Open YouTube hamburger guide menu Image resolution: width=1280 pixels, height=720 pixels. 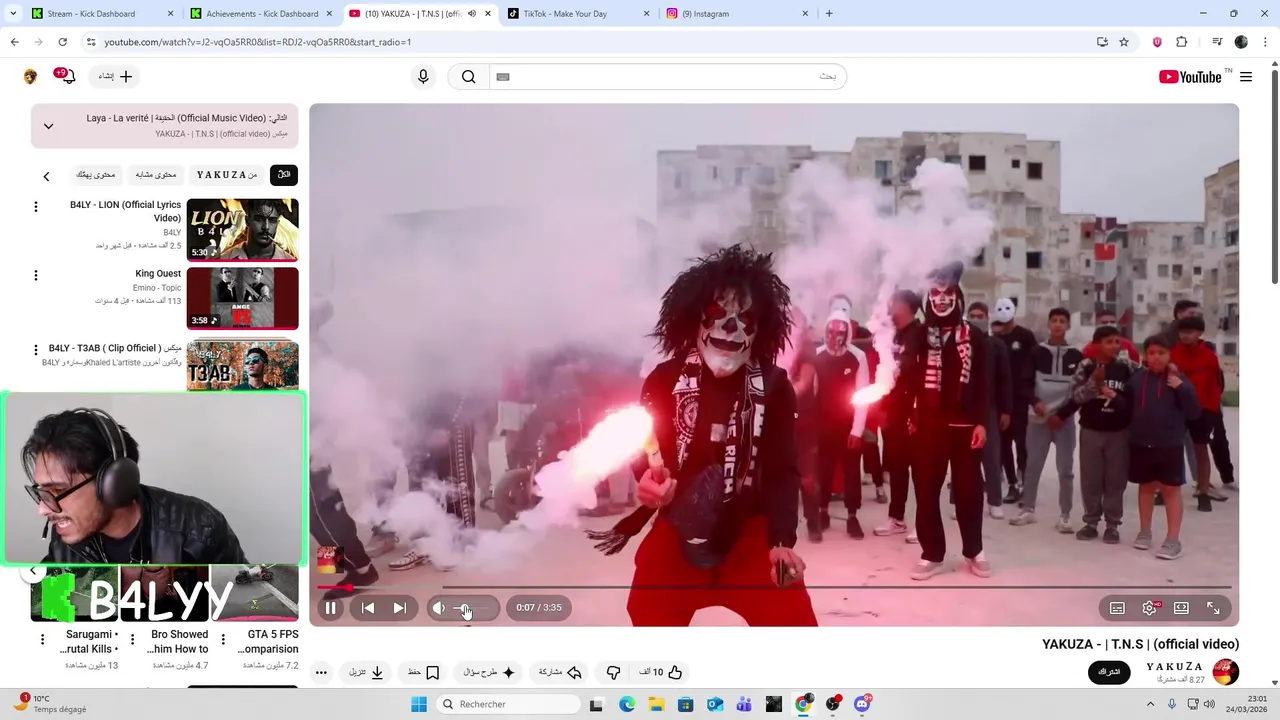[x=1245, y=77]
